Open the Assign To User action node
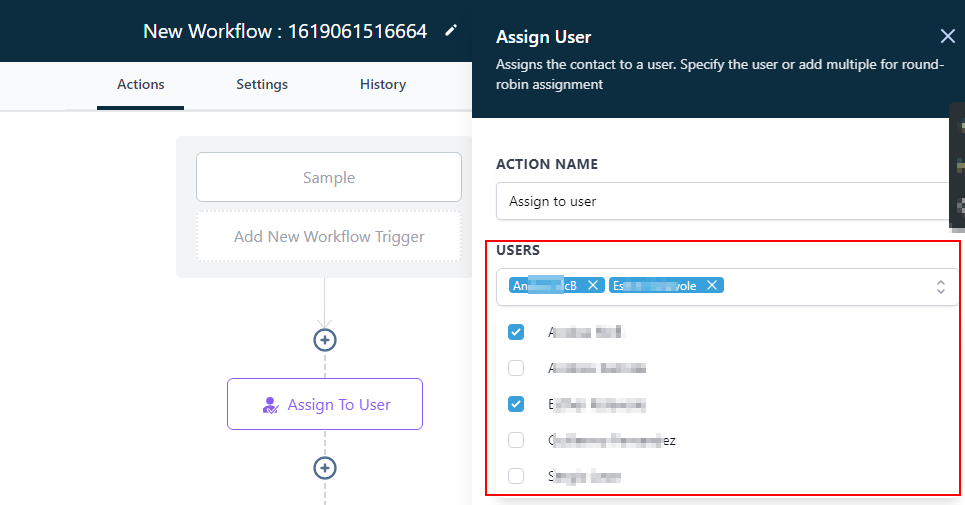965x505 pixels. coord(325,405)
